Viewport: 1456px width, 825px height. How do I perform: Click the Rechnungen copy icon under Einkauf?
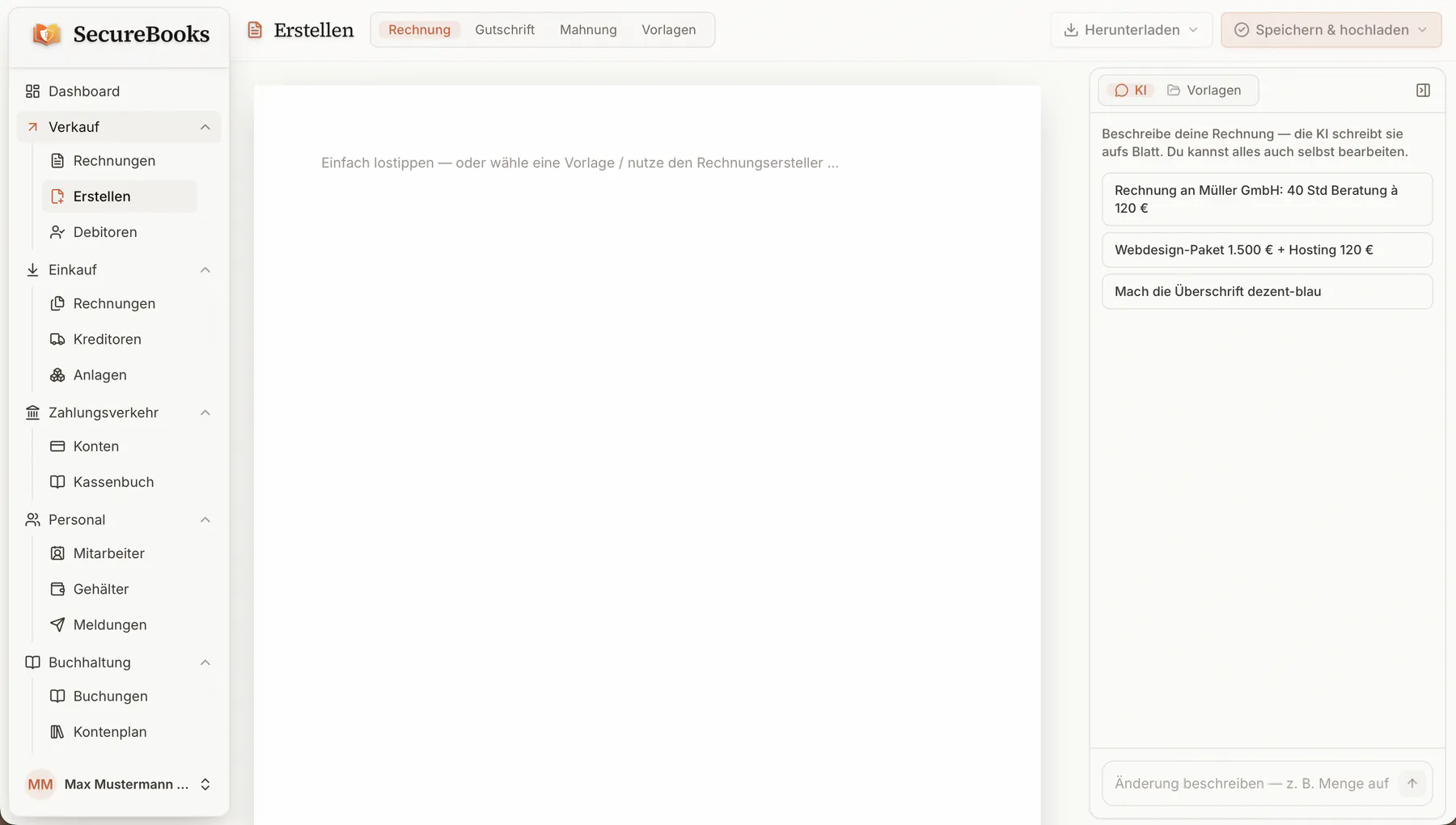tap(57, 303)
